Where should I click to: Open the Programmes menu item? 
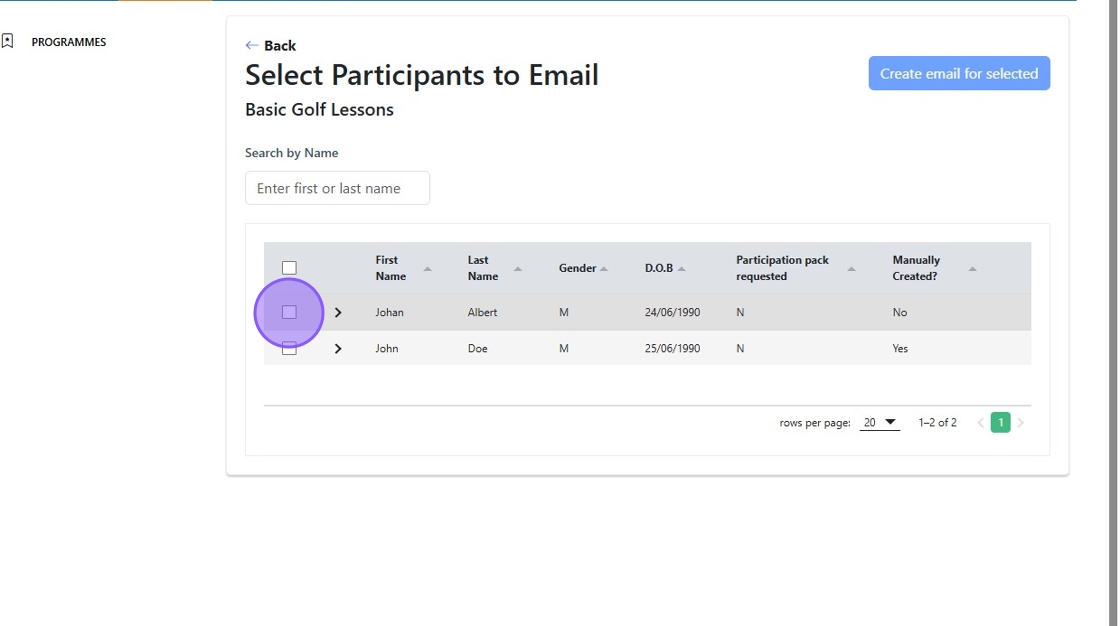click(x=68, y=42)
